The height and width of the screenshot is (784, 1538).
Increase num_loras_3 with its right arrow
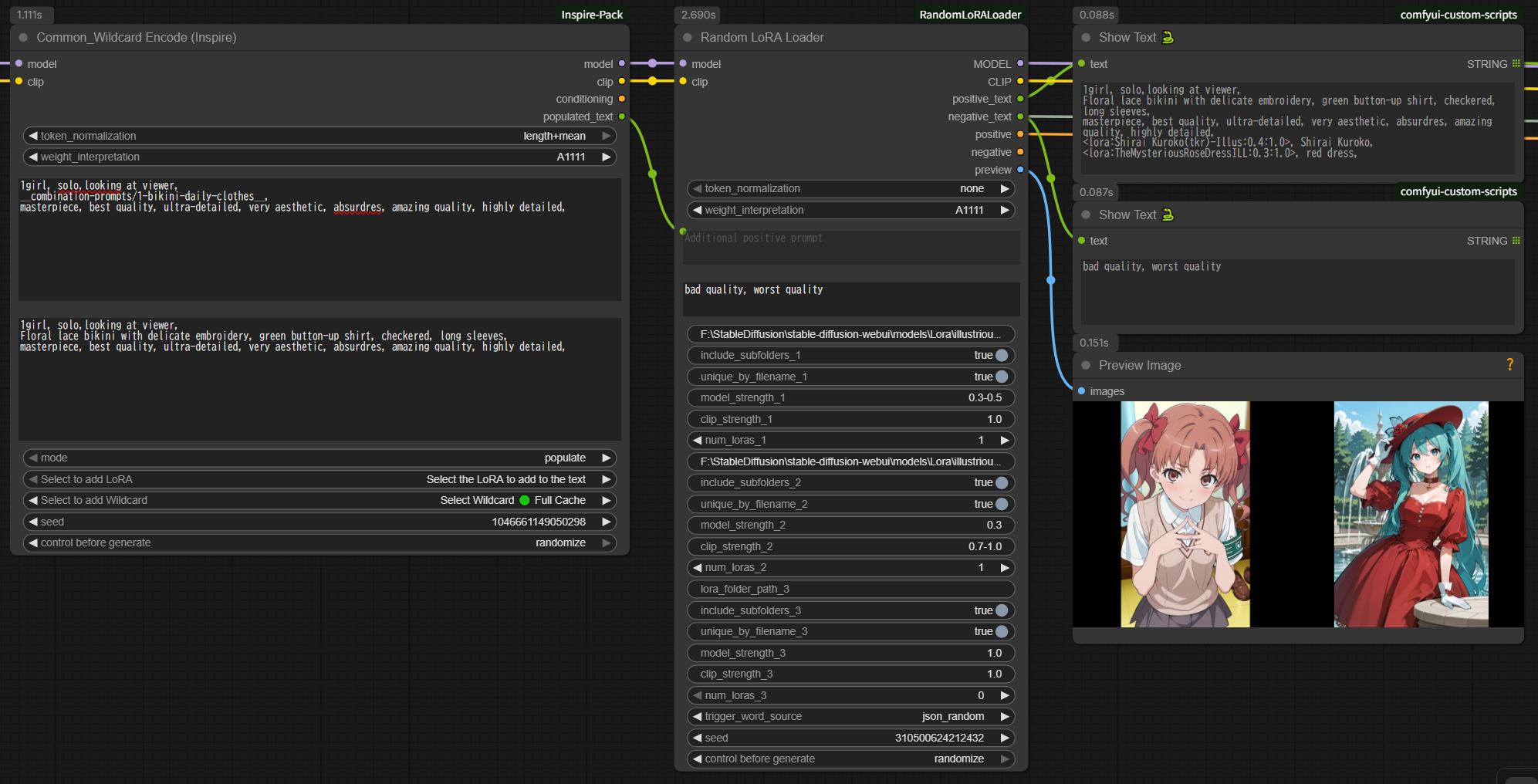1005,695
